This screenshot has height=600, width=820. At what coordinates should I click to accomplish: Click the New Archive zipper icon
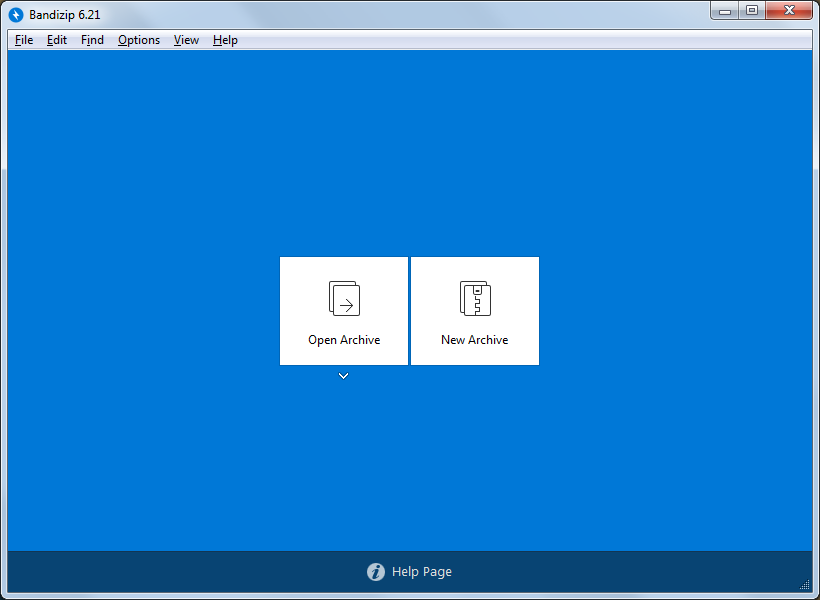click(474, 298)
